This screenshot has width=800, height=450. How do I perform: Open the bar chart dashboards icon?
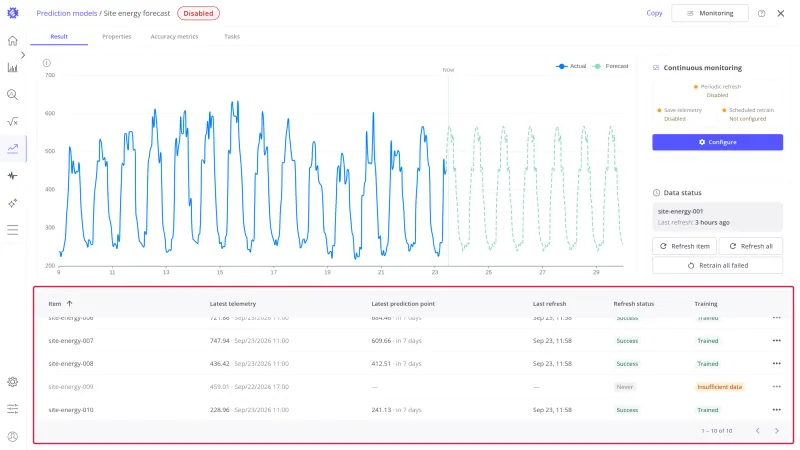tap(13, 68)
